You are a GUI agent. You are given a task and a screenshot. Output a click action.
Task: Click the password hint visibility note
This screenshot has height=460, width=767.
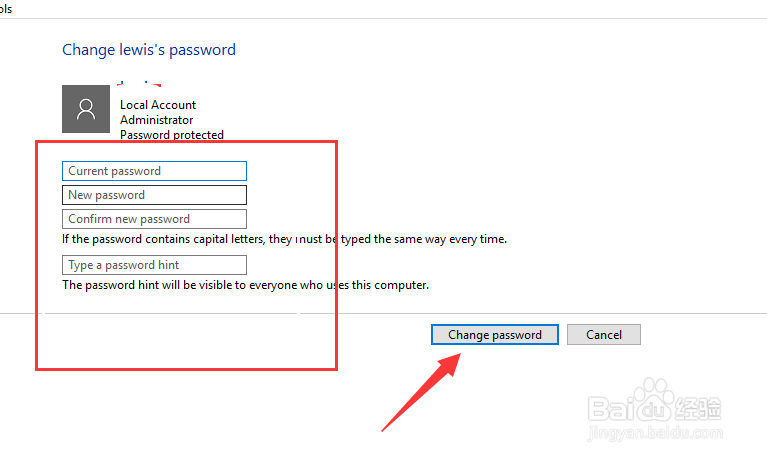pos(245,285)
